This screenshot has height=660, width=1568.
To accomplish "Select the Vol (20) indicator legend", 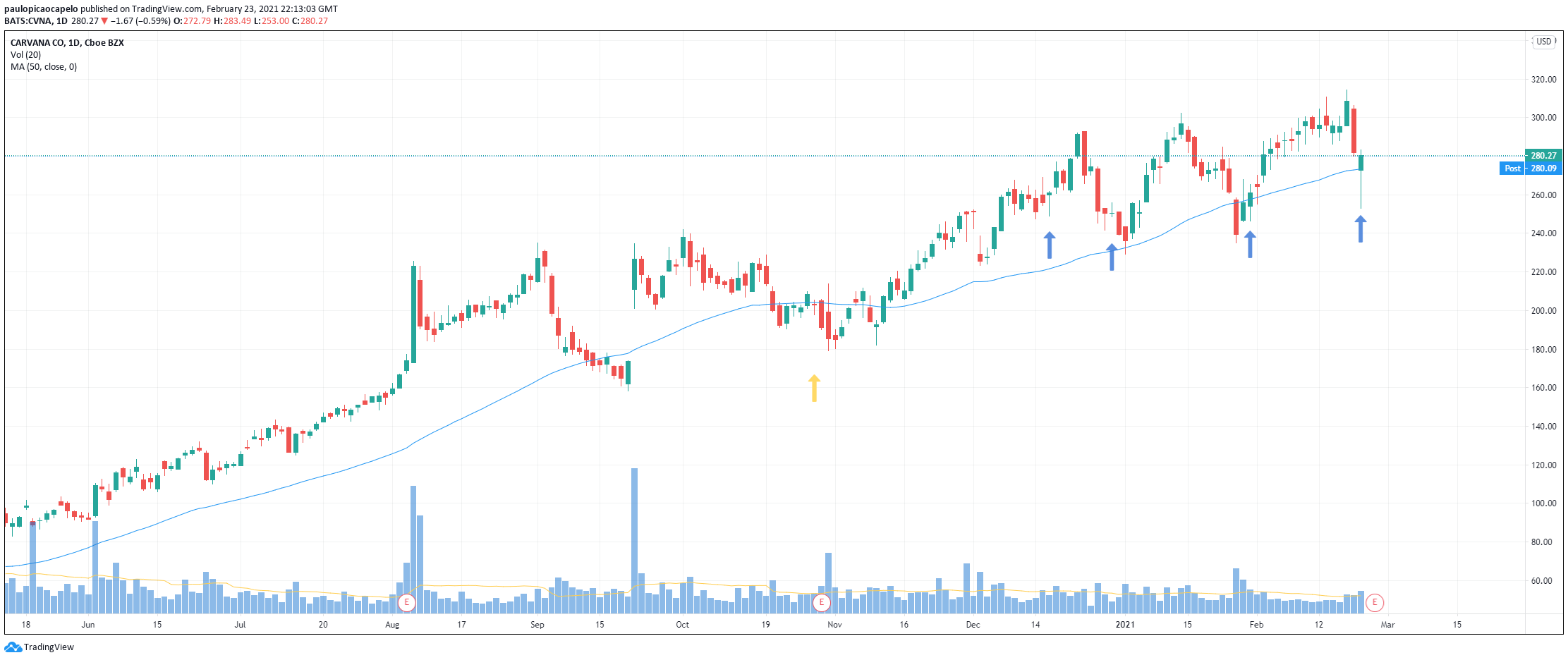I will click(x=25, y=55).
